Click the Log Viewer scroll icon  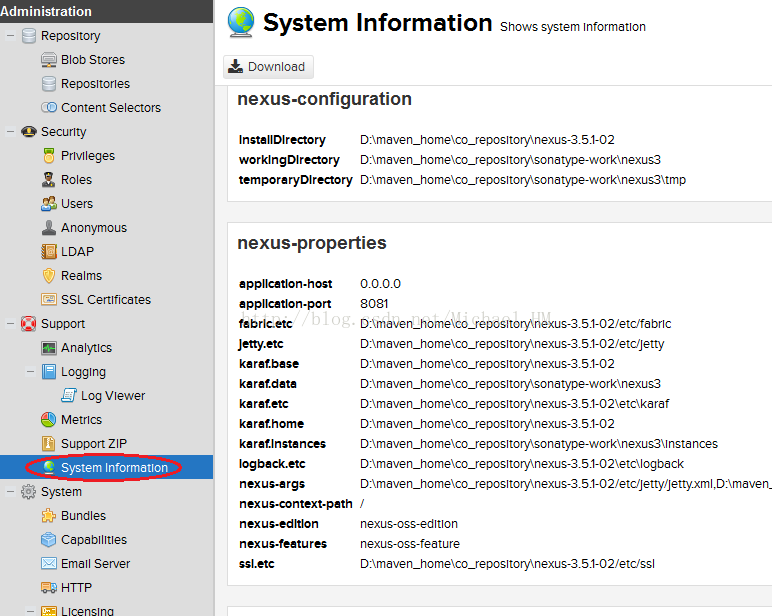click(x=69, y=395)
